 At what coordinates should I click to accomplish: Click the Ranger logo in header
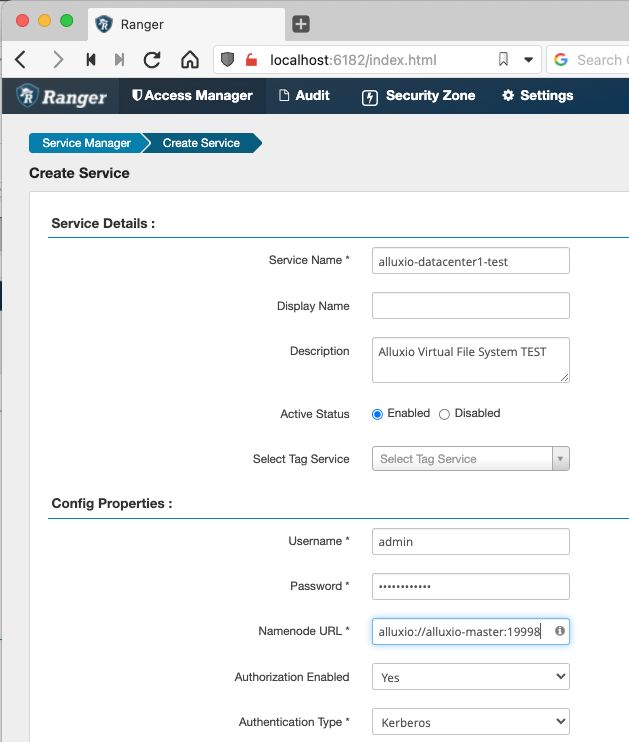tap(62, 96)
